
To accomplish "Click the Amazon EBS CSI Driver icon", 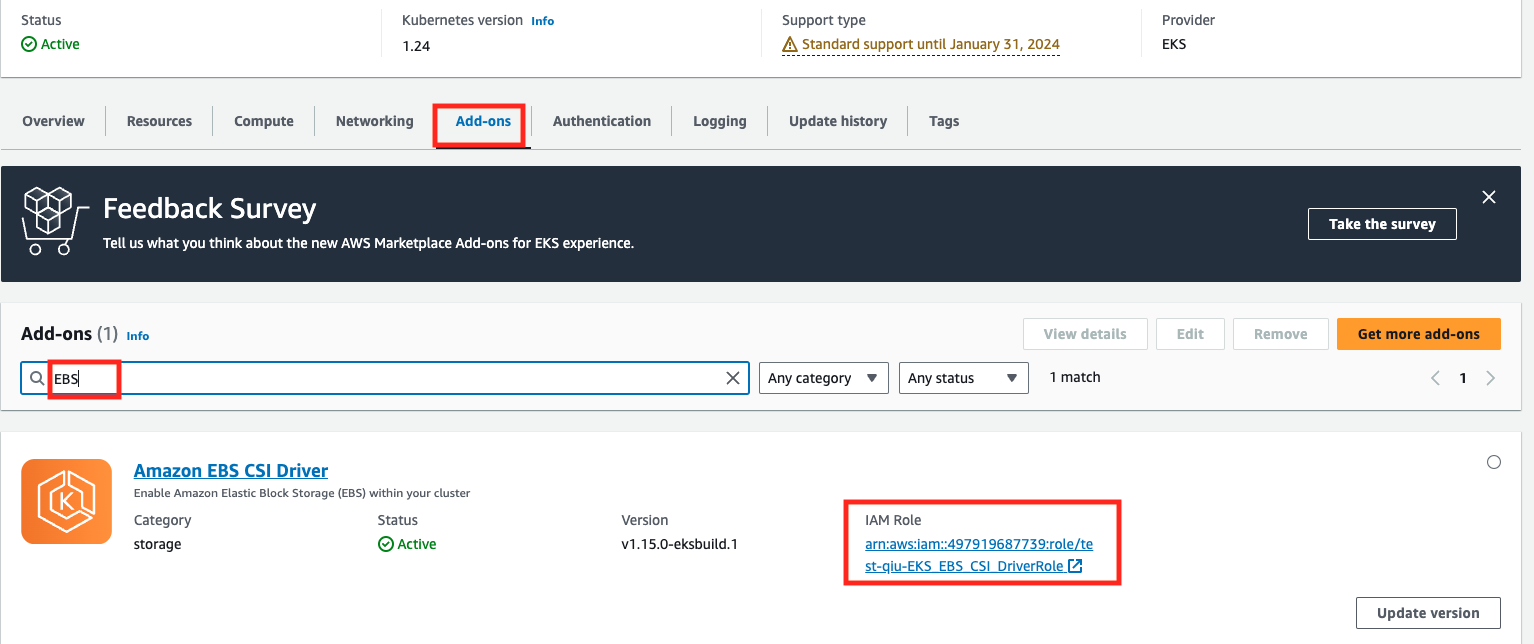I will [66, 502].
